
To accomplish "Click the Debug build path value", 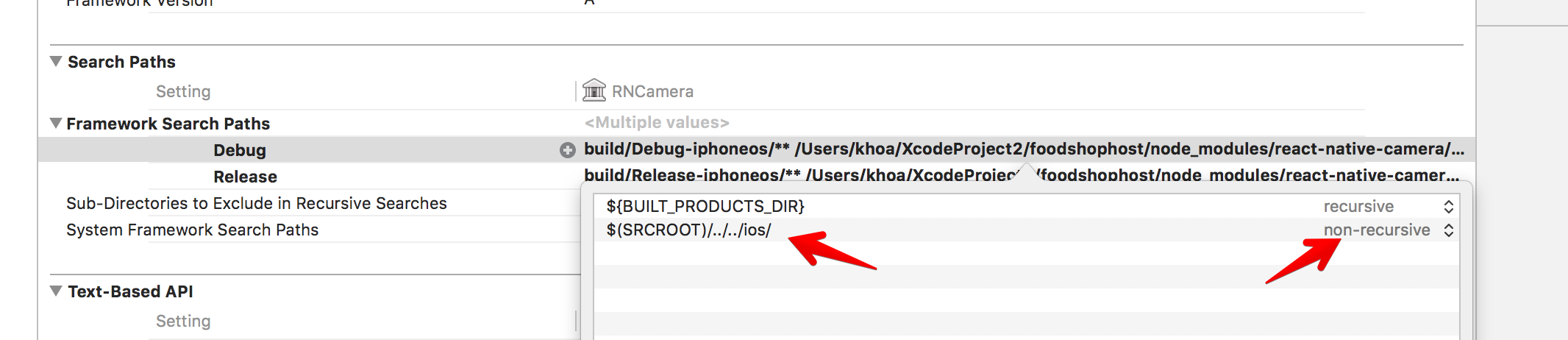I will click(x=1024, y=149).
